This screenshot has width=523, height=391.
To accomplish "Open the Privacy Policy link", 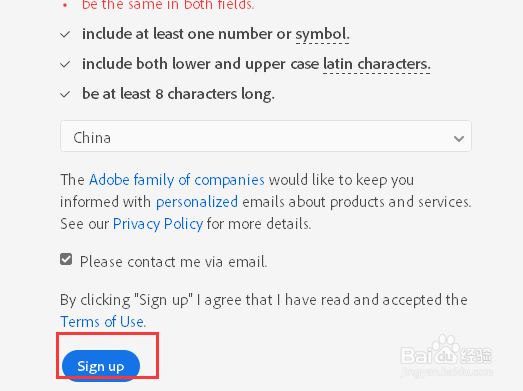I will [x=158, y=224].
